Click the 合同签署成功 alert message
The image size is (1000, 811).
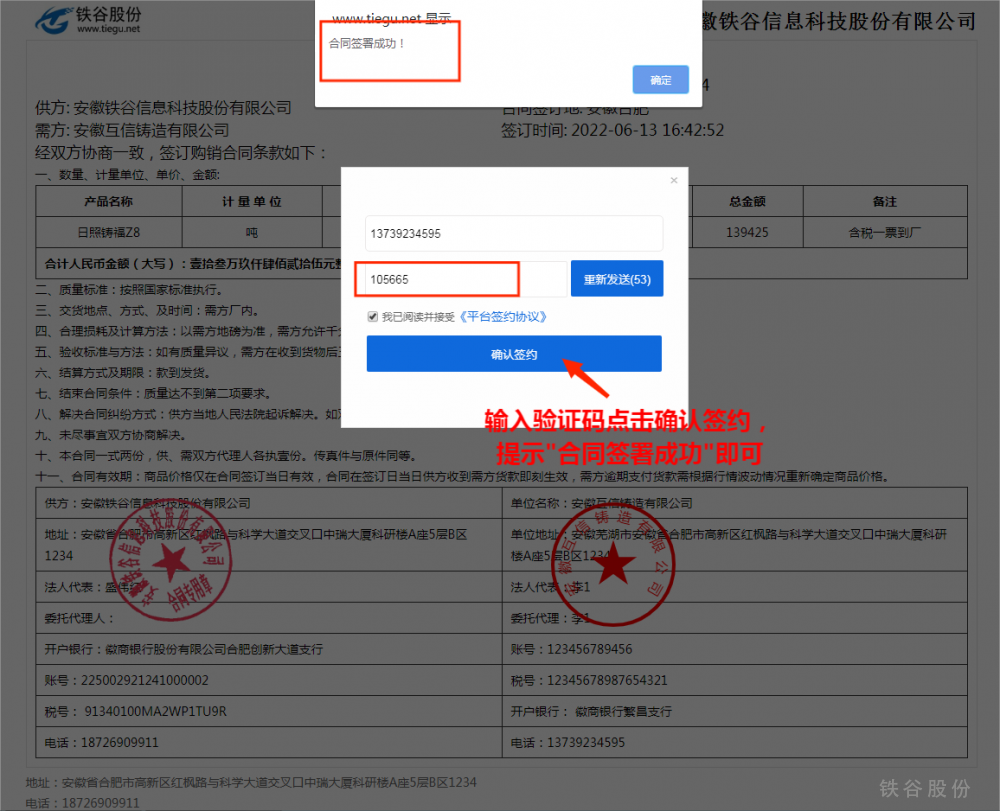[367, 44]
